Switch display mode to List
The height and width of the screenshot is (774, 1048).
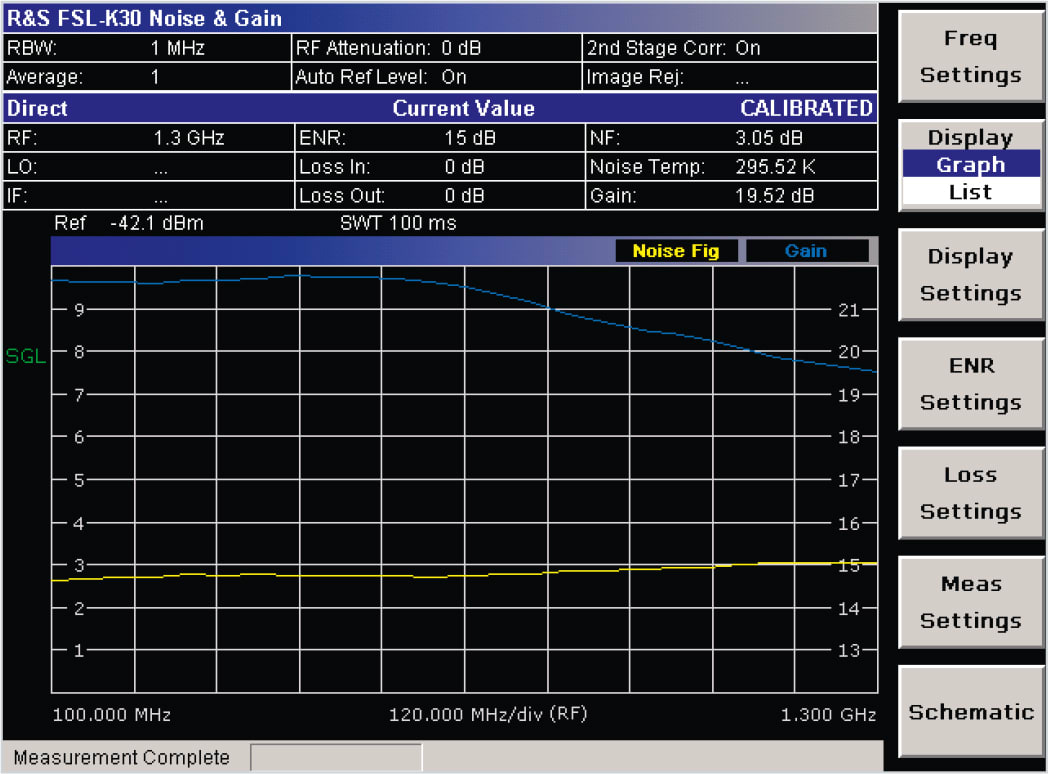point(970,191)
